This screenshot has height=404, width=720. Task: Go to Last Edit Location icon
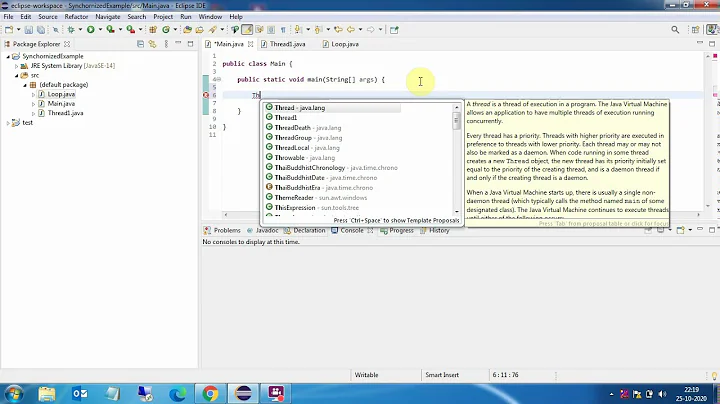coord(338,30)
